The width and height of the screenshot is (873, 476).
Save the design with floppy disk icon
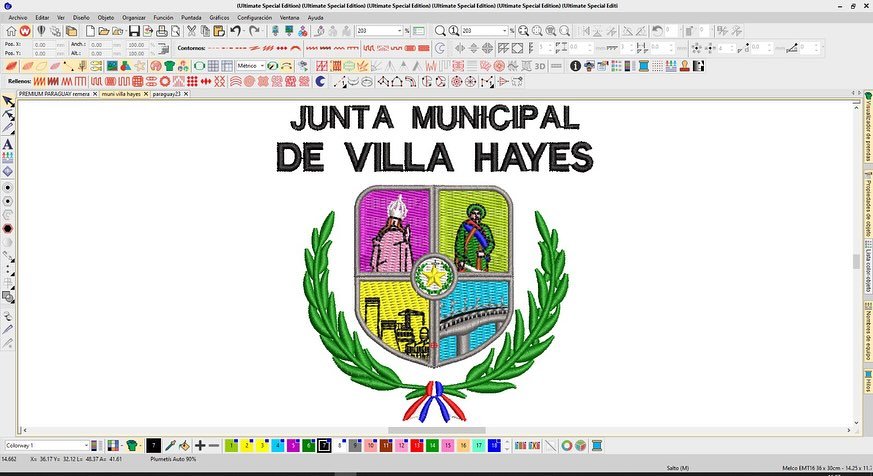tap(134, 31)
